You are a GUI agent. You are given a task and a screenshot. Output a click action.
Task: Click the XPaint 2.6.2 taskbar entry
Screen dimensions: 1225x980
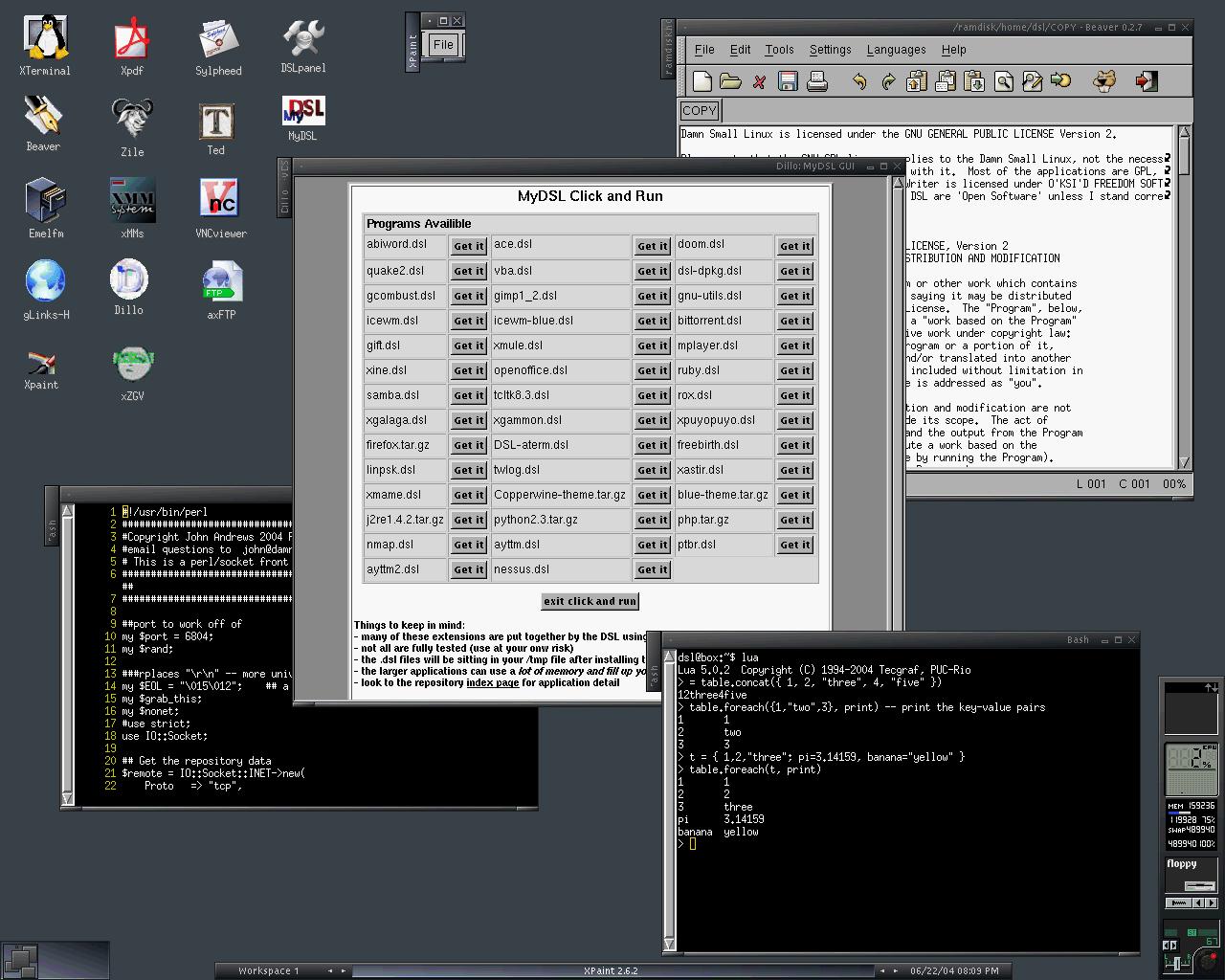pos(611,970)
